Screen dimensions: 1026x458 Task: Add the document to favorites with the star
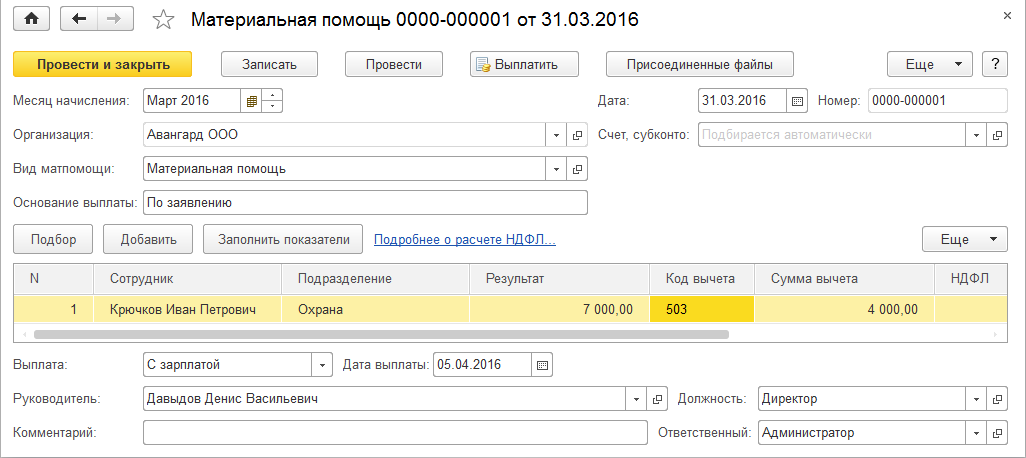(x=164, y=20)
